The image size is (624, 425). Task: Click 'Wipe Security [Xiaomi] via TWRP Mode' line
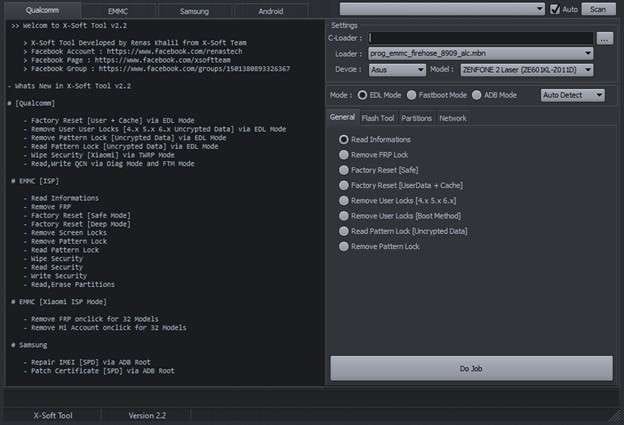[99, 155]
